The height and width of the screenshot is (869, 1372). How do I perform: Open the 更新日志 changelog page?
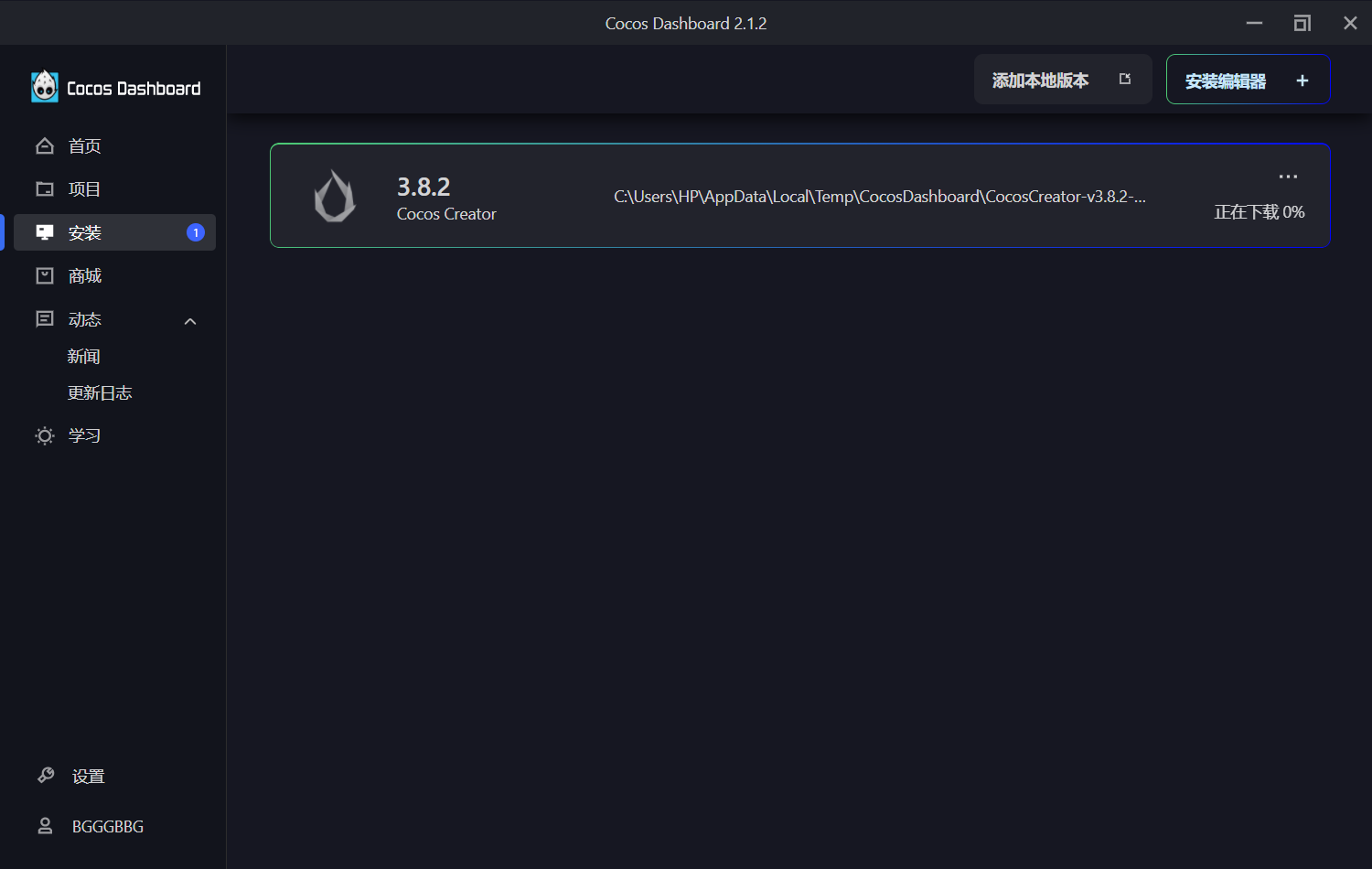tap(100, 393)
